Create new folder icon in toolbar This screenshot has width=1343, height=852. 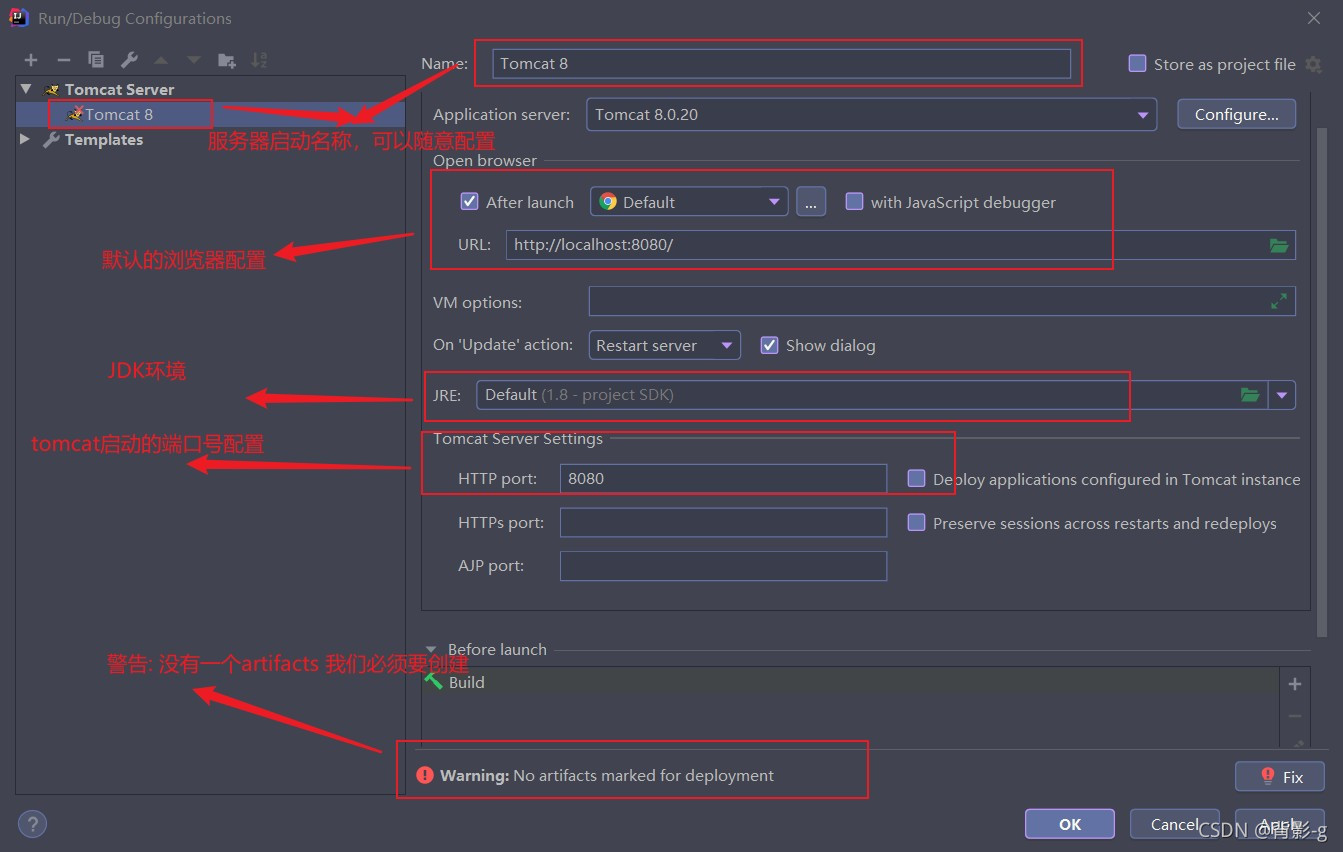[227, 60]
